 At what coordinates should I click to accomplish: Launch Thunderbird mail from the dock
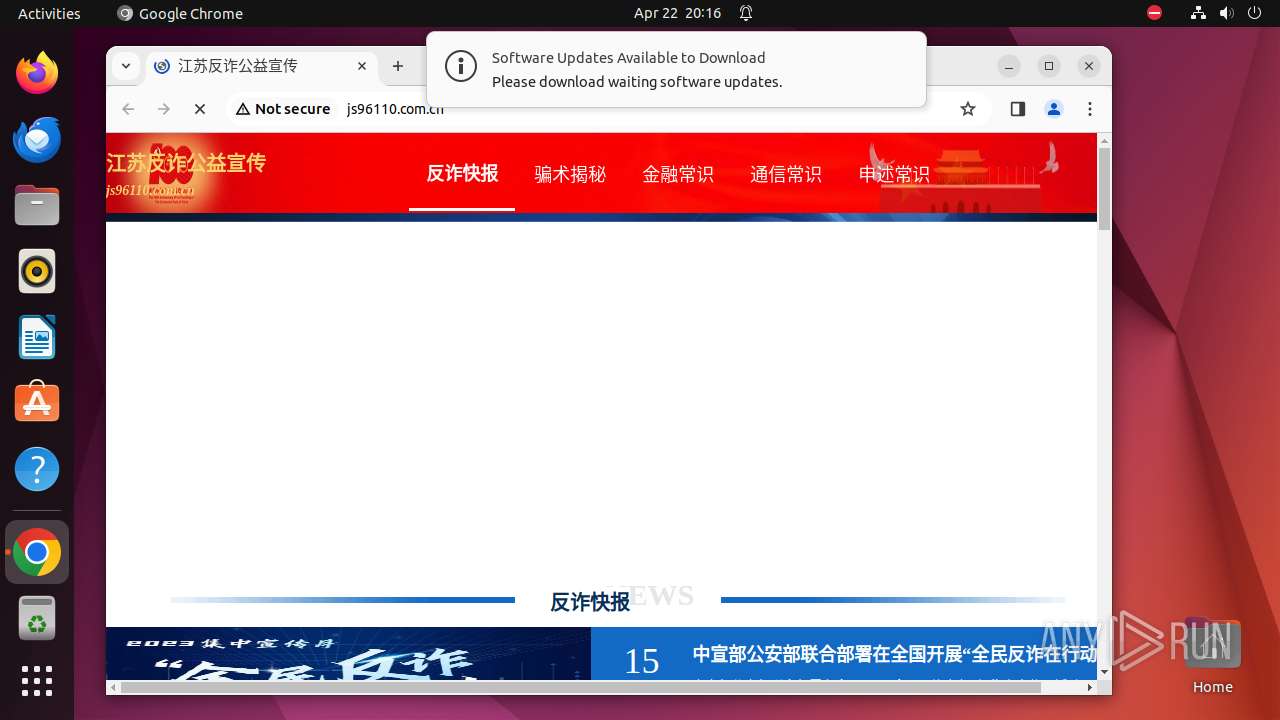click(x=37, y=139)
